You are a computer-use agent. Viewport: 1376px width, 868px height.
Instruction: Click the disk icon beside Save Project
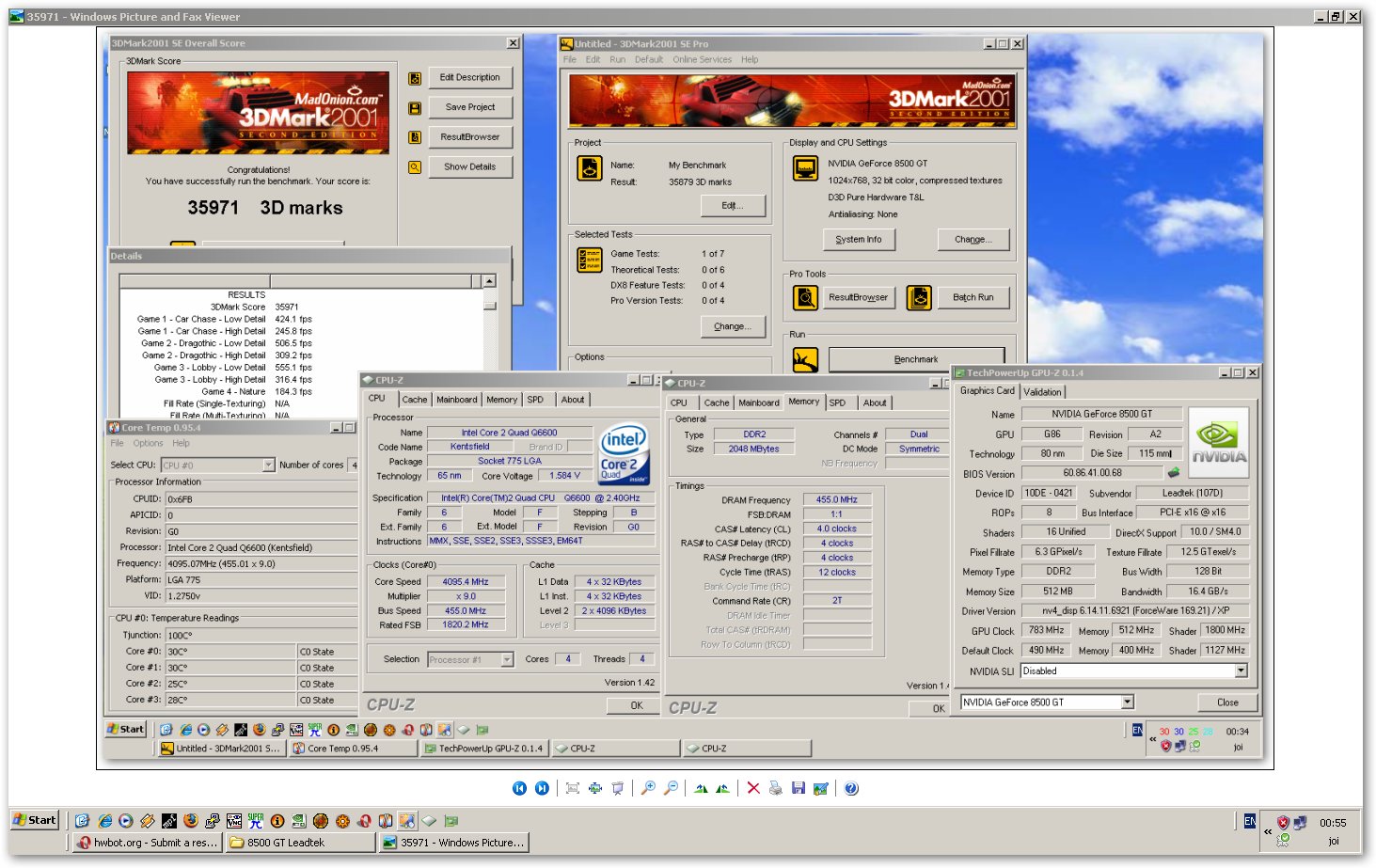[415, 108]
